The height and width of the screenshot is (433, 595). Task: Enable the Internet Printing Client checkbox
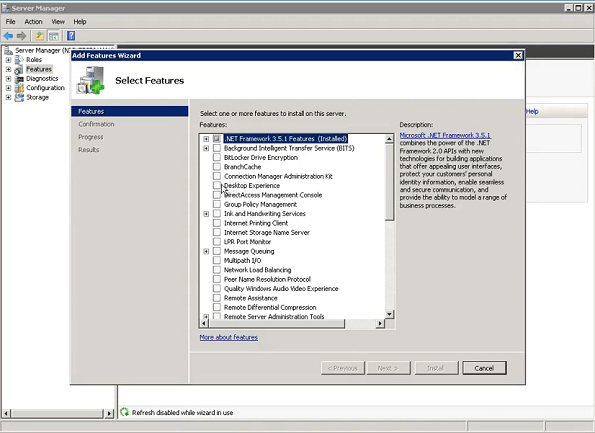tap(217, 223)
